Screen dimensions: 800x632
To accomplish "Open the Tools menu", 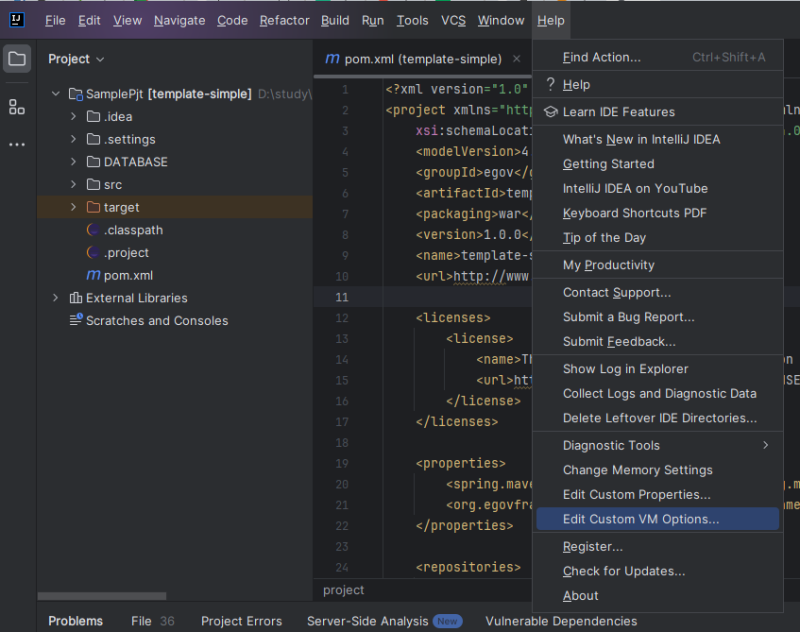I will [412, 20].
